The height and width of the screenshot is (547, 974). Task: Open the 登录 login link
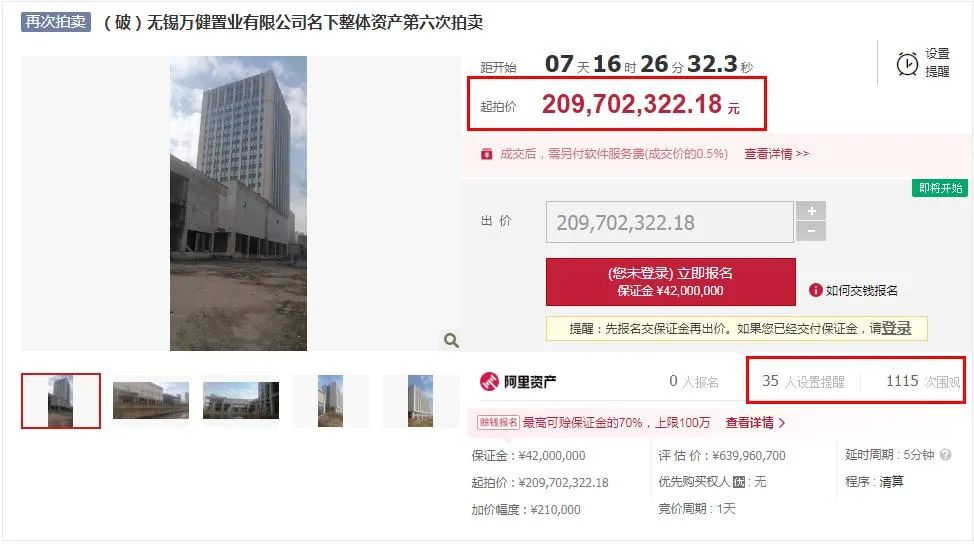tap(896, 328)
